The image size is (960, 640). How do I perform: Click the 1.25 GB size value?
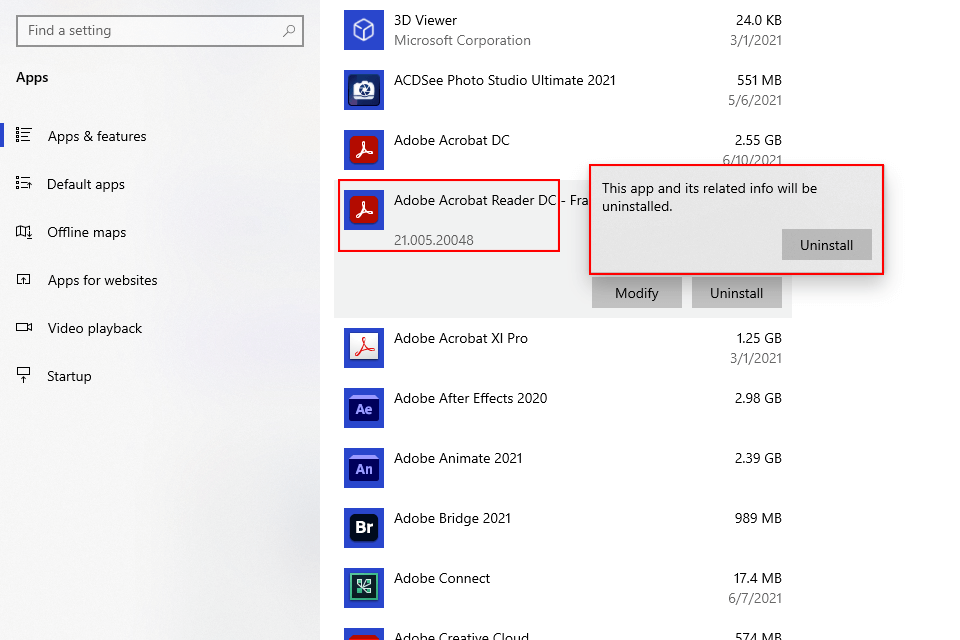coord(759,338)
